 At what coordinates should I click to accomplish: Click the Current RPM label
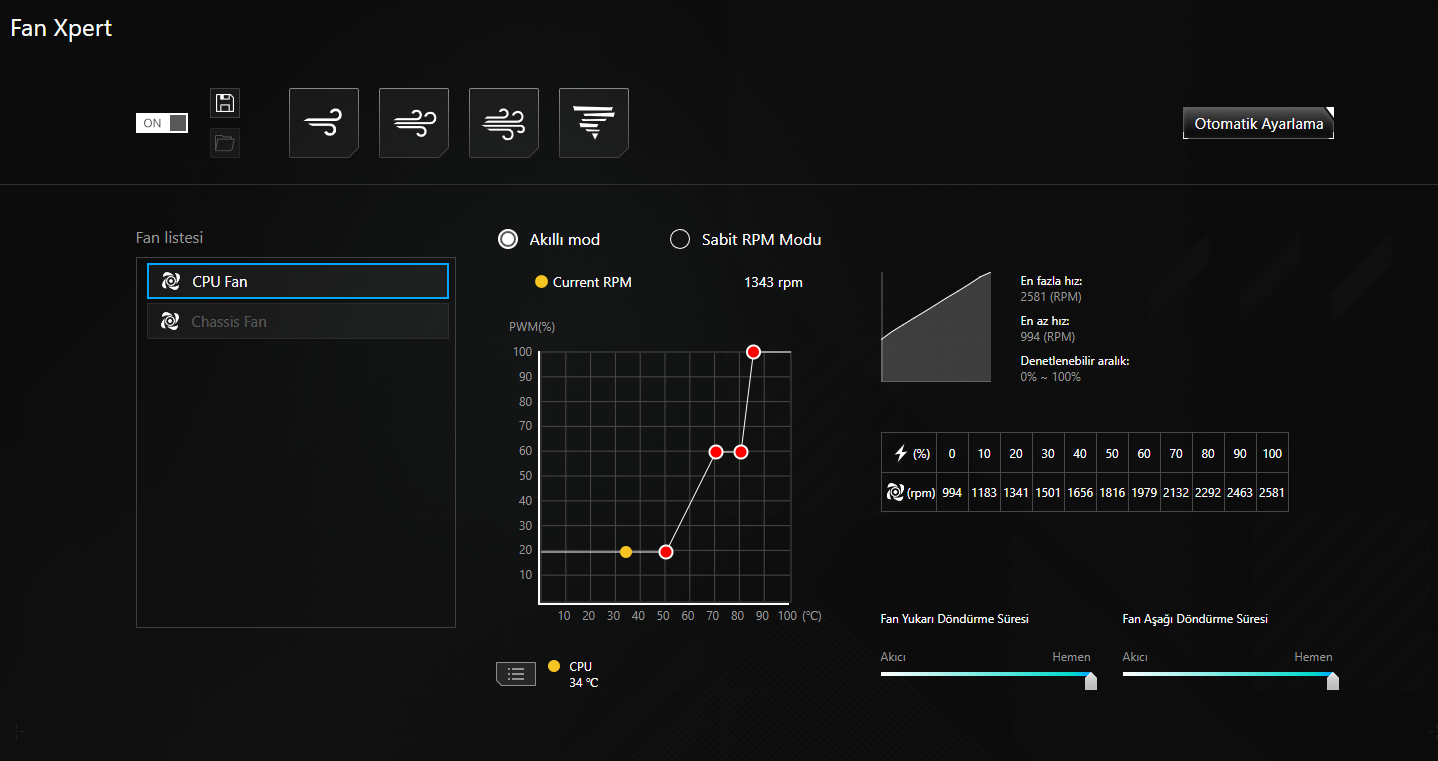[x=592, y=282]
